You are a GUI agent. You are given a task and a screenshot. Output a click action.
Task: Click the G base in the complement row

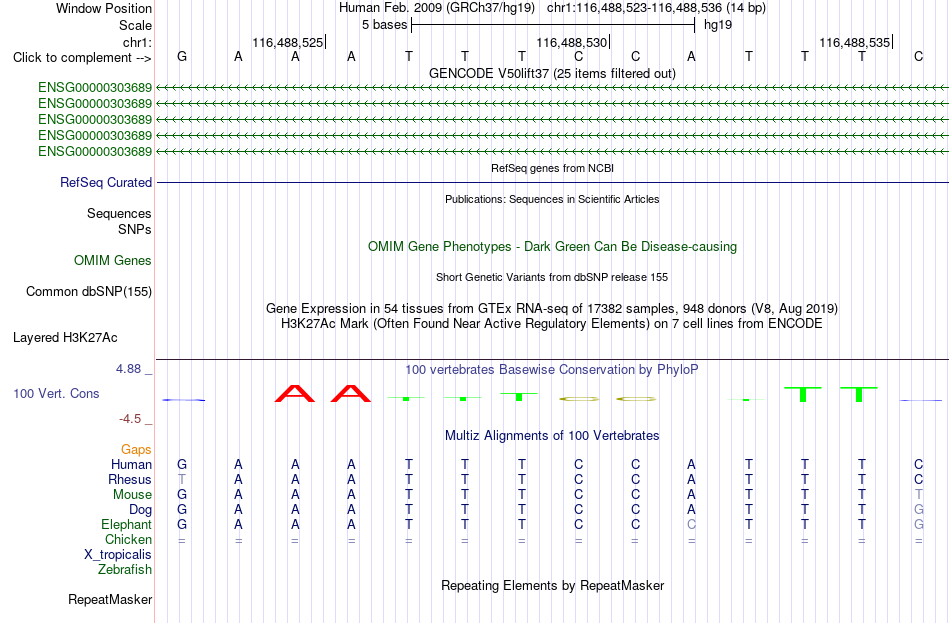(x=182, y=56)
